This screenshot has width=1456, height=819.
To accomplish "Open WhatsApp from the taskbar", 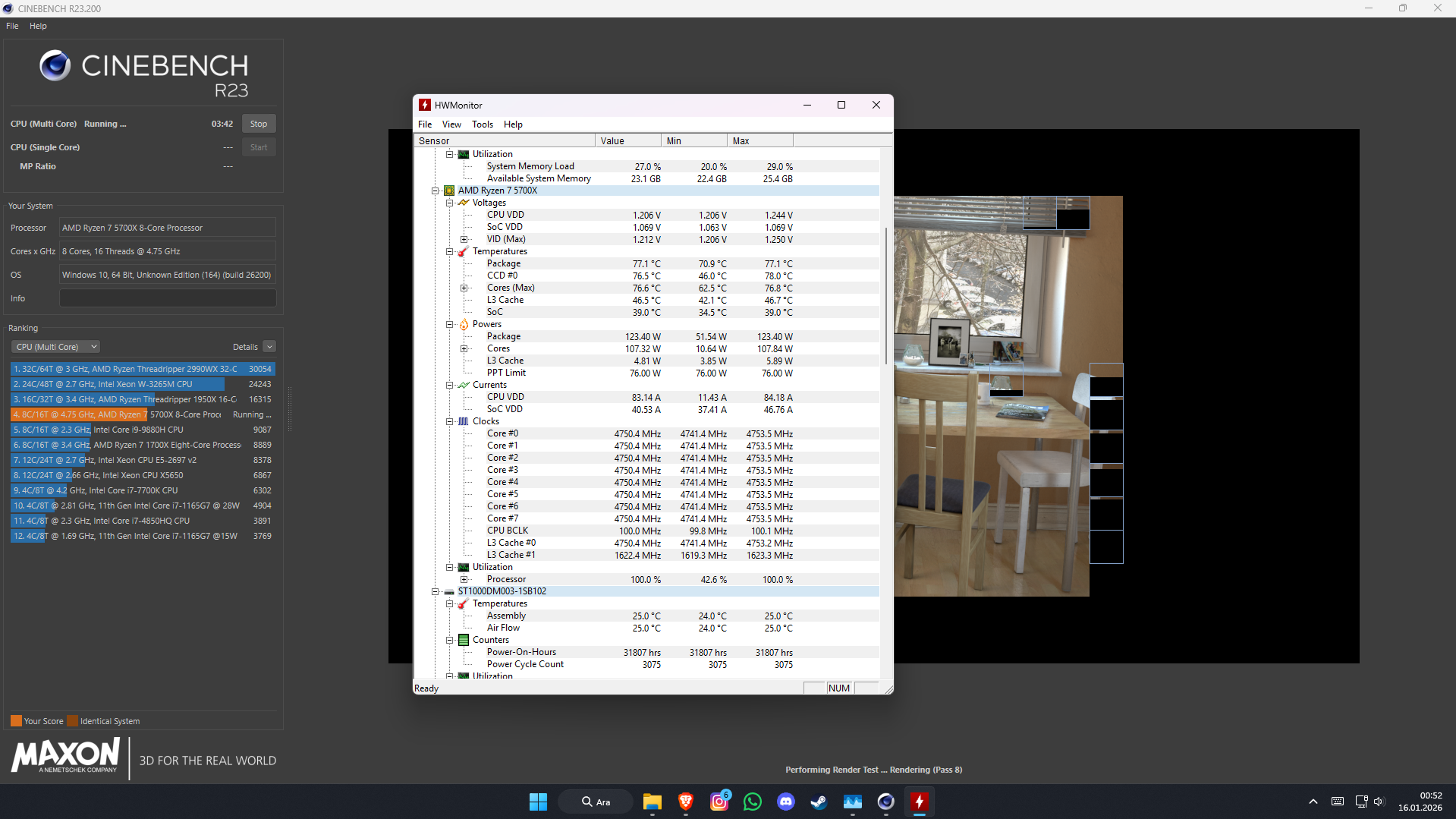I will [x=753, y=802].
